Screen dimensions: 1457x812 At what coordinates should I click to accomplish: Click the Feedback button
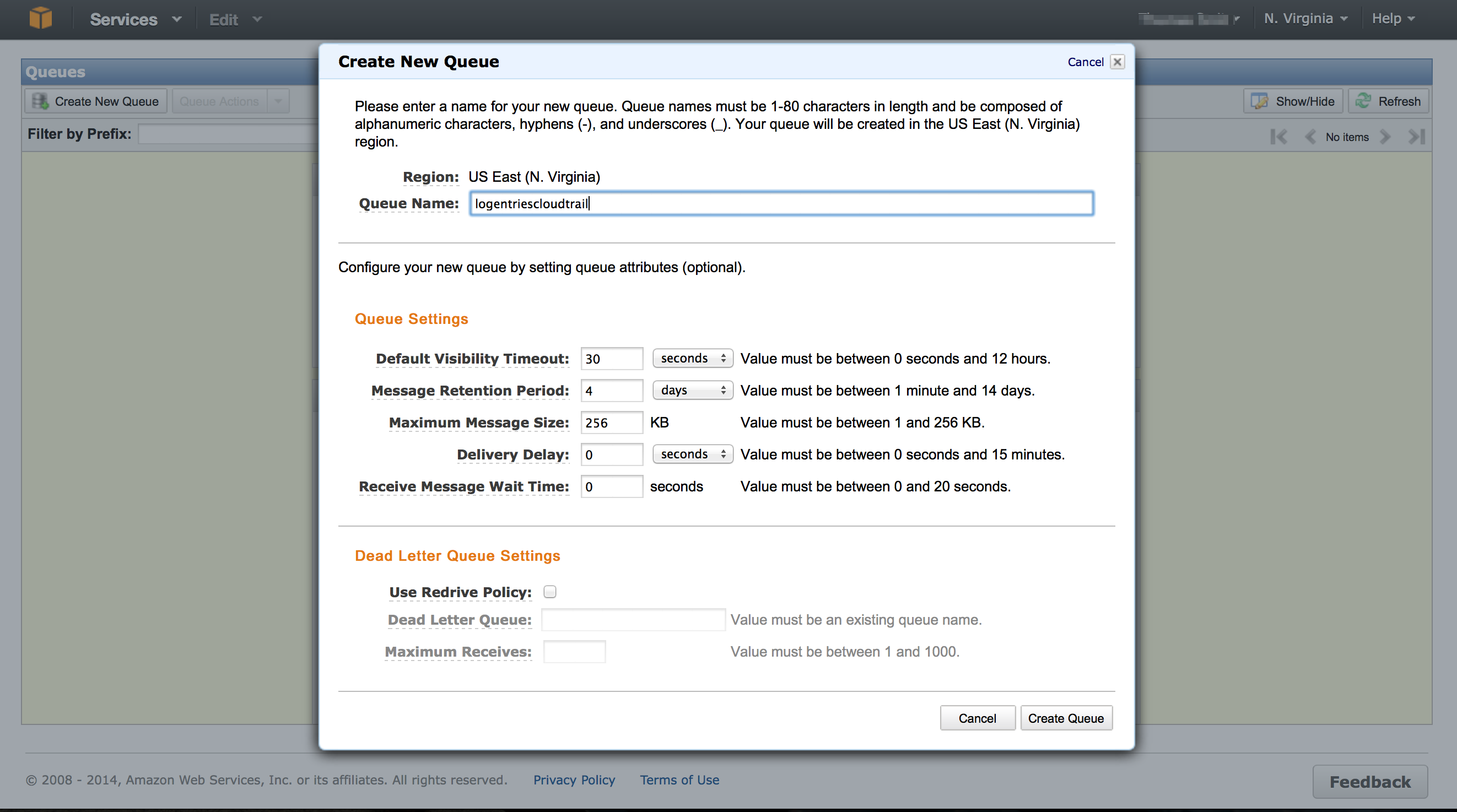[1369, 782]
